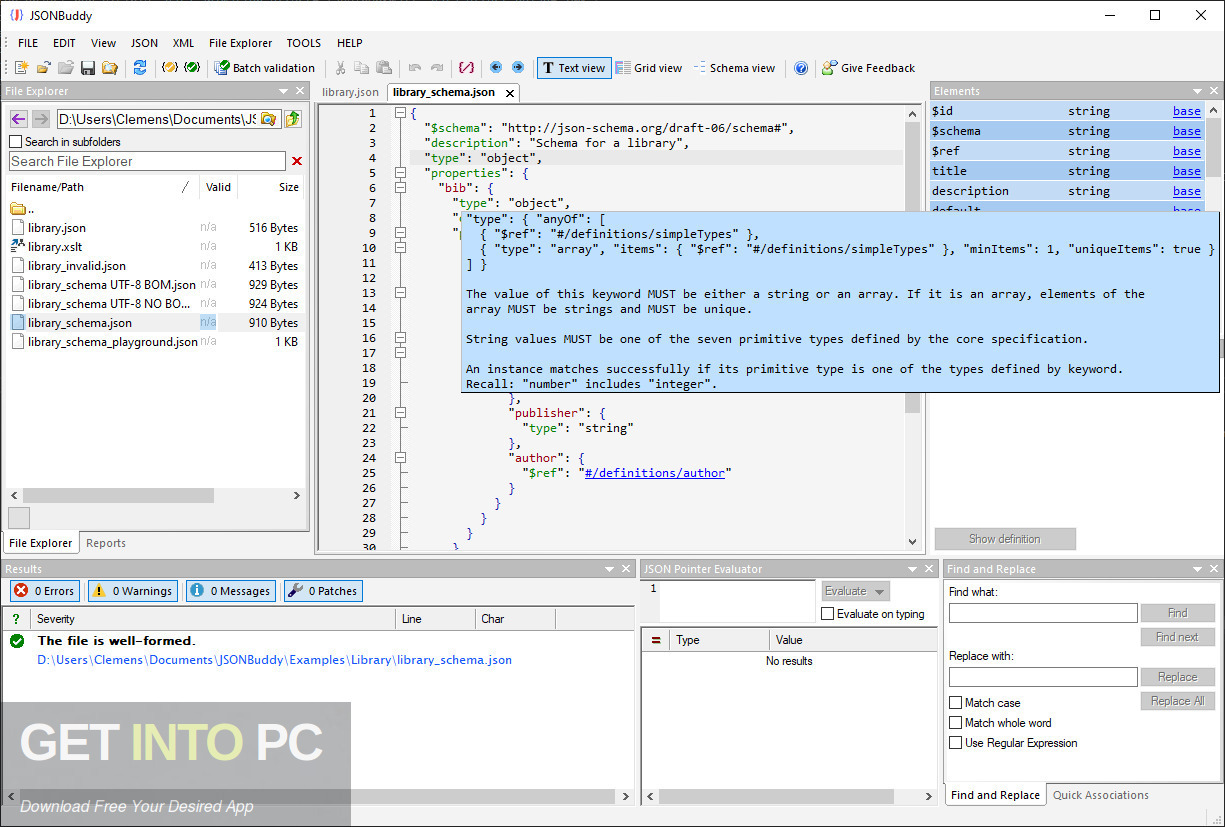
Task: Open the library_schema.json path link in Results
Action: point(275,660)
